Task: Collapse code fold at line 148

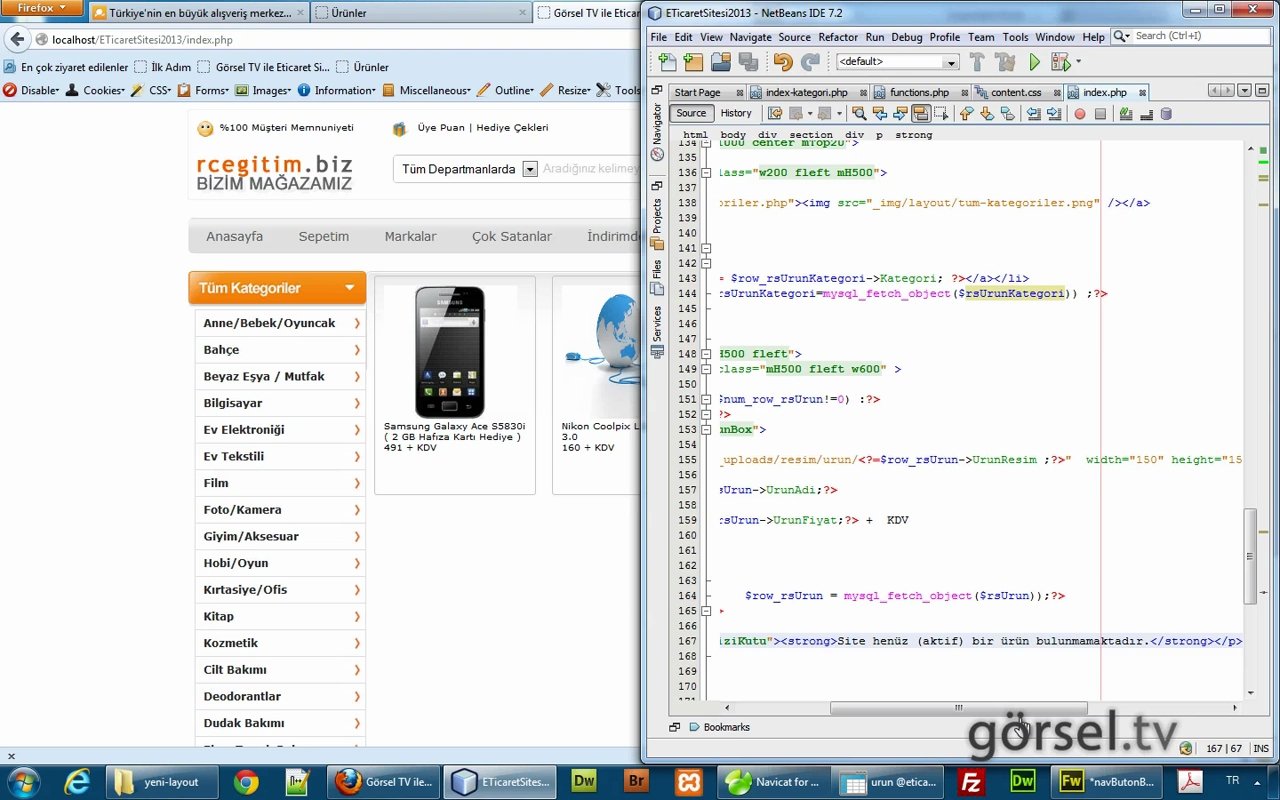Action: pos(706,354)
